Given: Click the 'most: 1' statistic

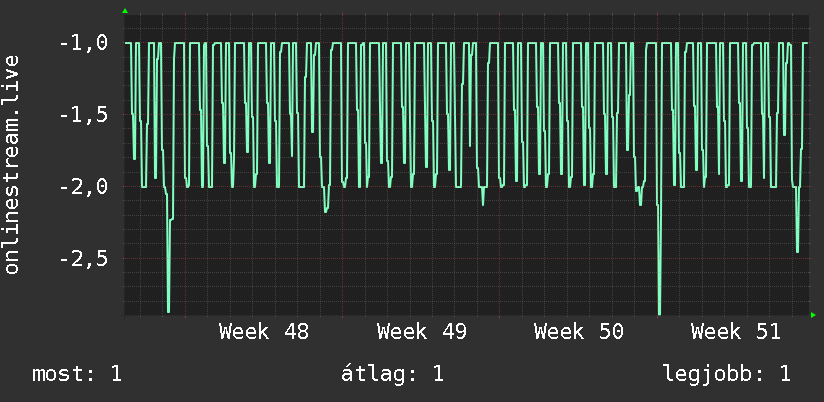Looking at the screenshot, I should click(x=77, y=374).
